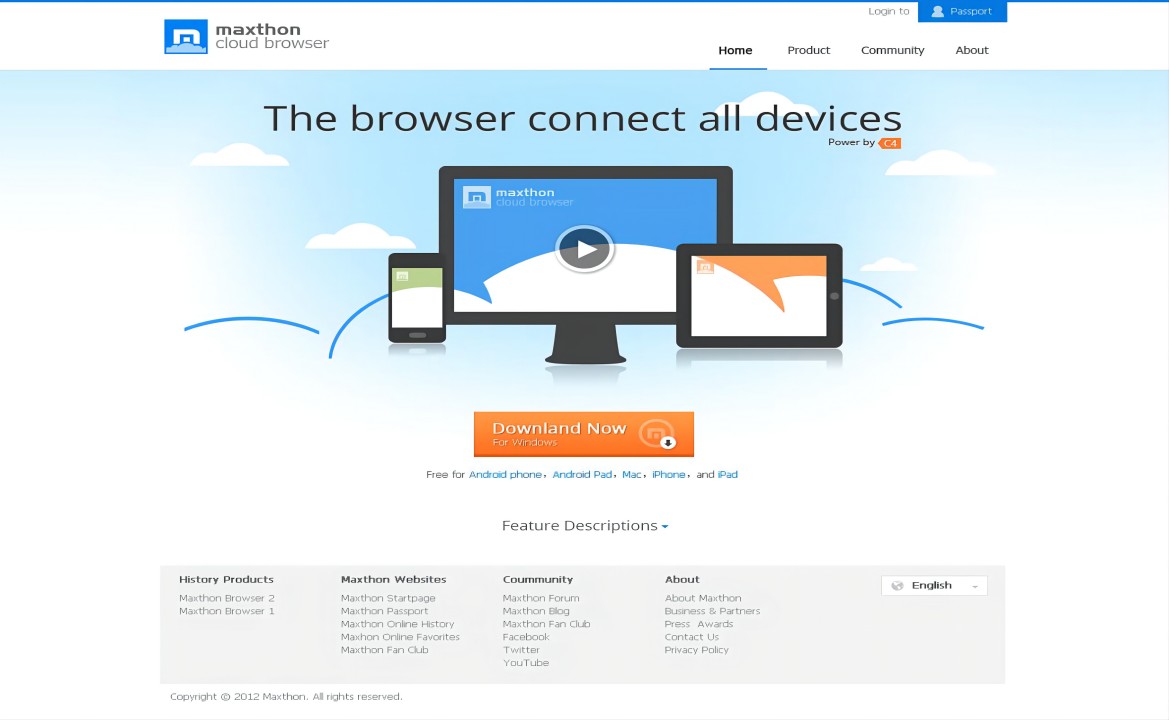Open the iPad download link
The height and width of the screenshot is (720, 1169).
[728, 475]
